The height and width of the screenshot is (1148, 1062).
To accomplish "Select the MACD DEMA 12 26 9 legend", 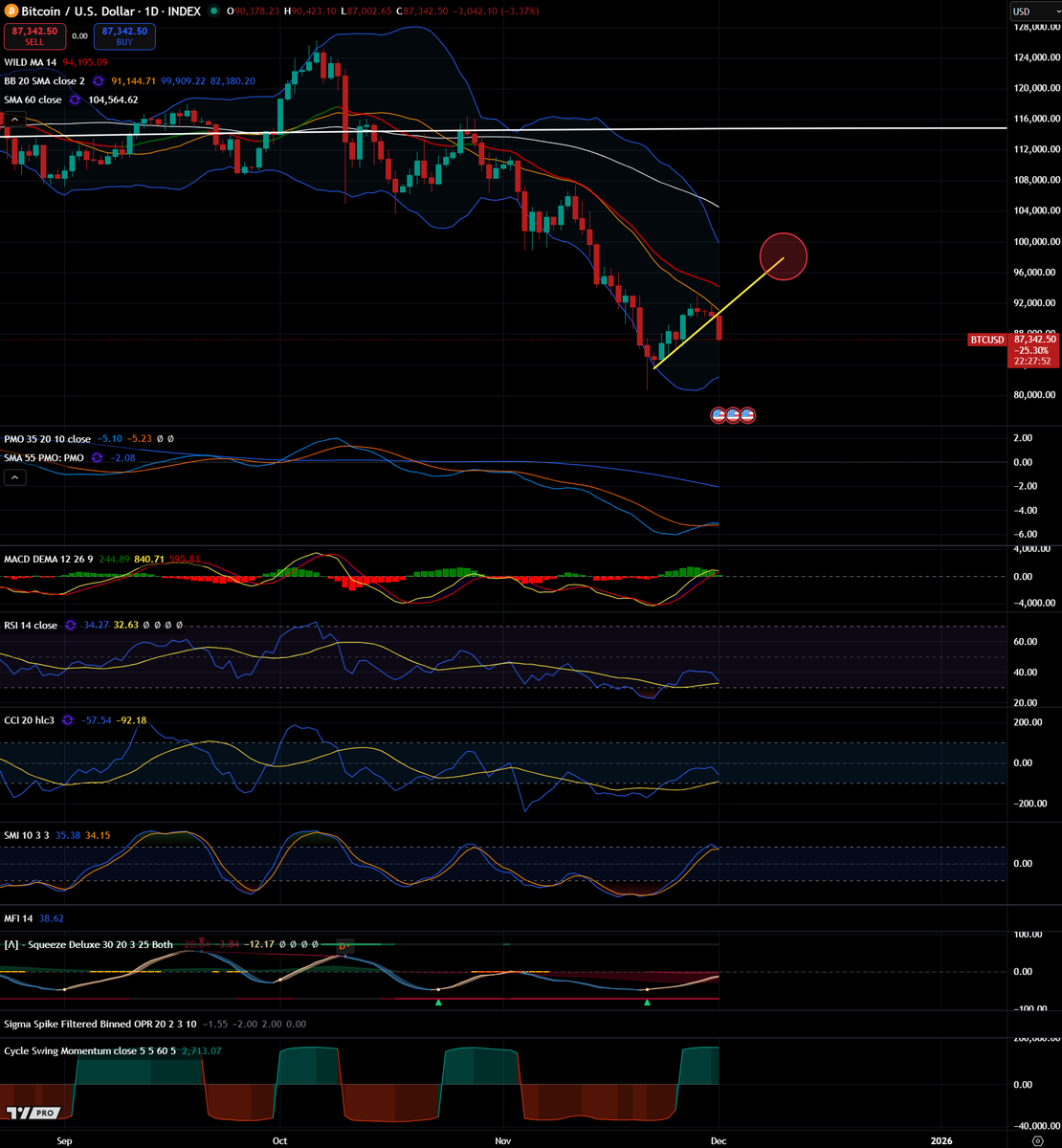I will 50,559.
